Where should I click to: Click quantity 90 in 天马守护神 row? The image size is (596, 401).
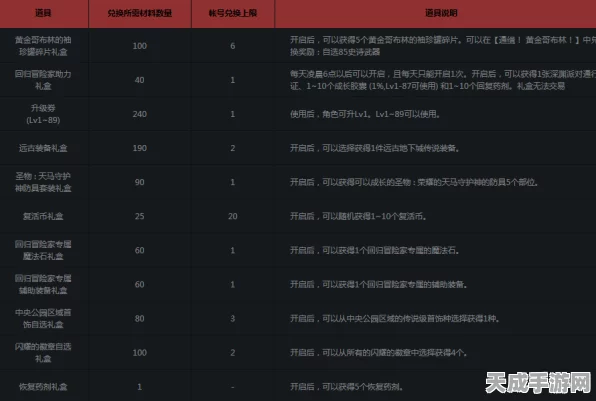coord(139,182)
